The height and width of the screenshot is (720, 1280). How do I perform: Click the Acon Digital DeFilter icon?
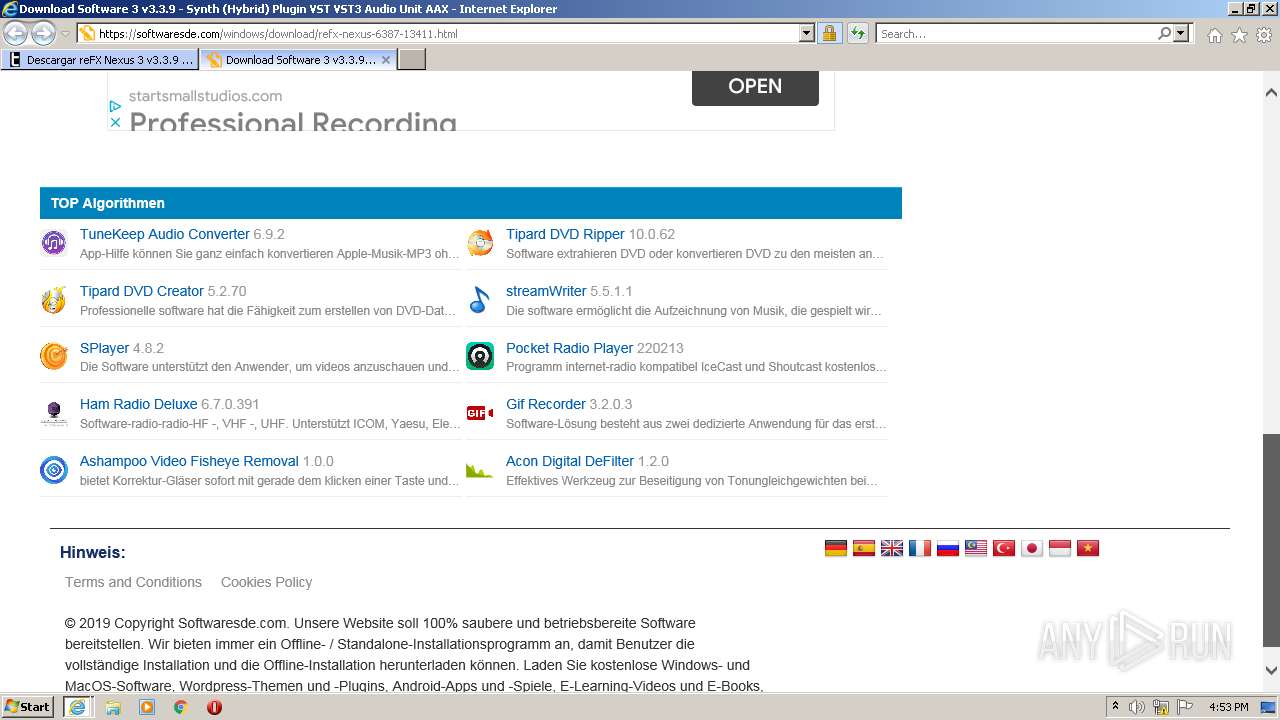pyautogui.click(x=480, y=470)
